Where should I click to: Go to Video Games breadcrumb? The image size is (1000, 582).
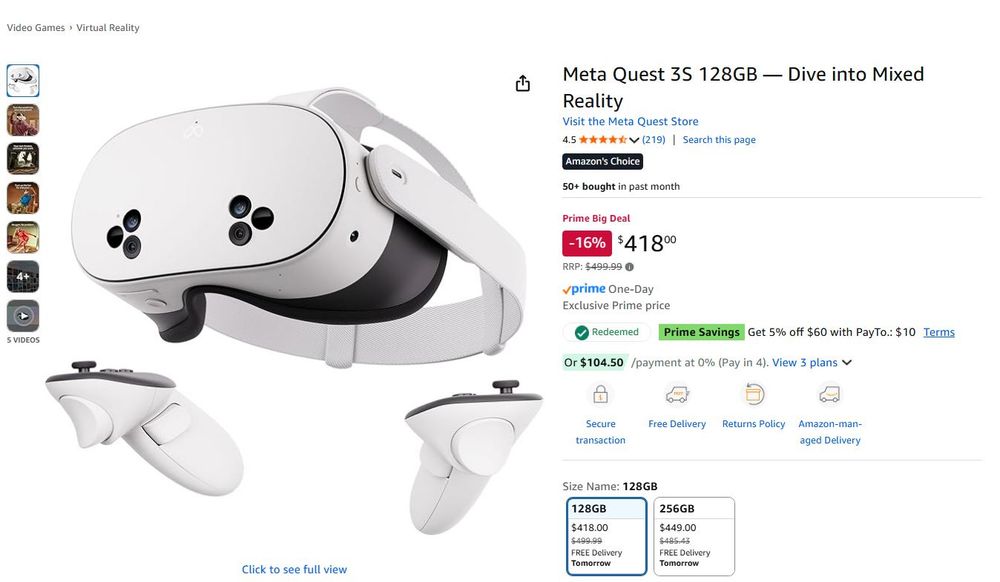(x=36, y=27)
